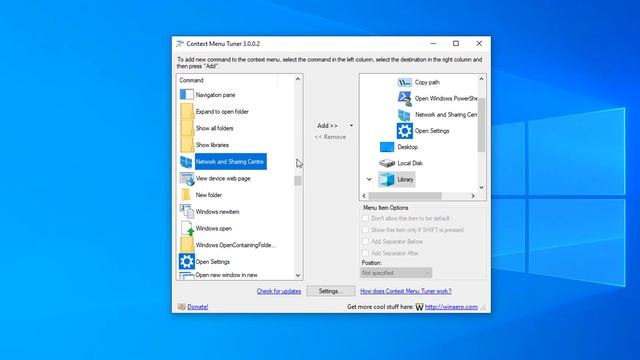Select the View device web page text
Screen dimensions: 640x360
pyautogui.click(x=223, y=178)
